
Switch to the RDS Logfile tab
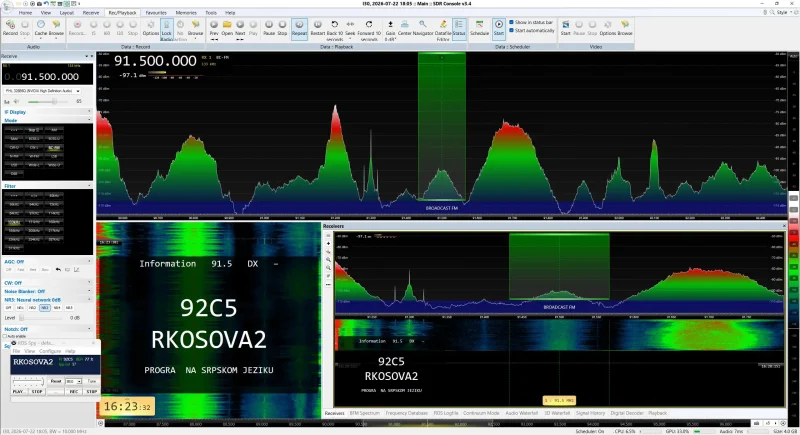pyautogui.click(x=446, y=413)
